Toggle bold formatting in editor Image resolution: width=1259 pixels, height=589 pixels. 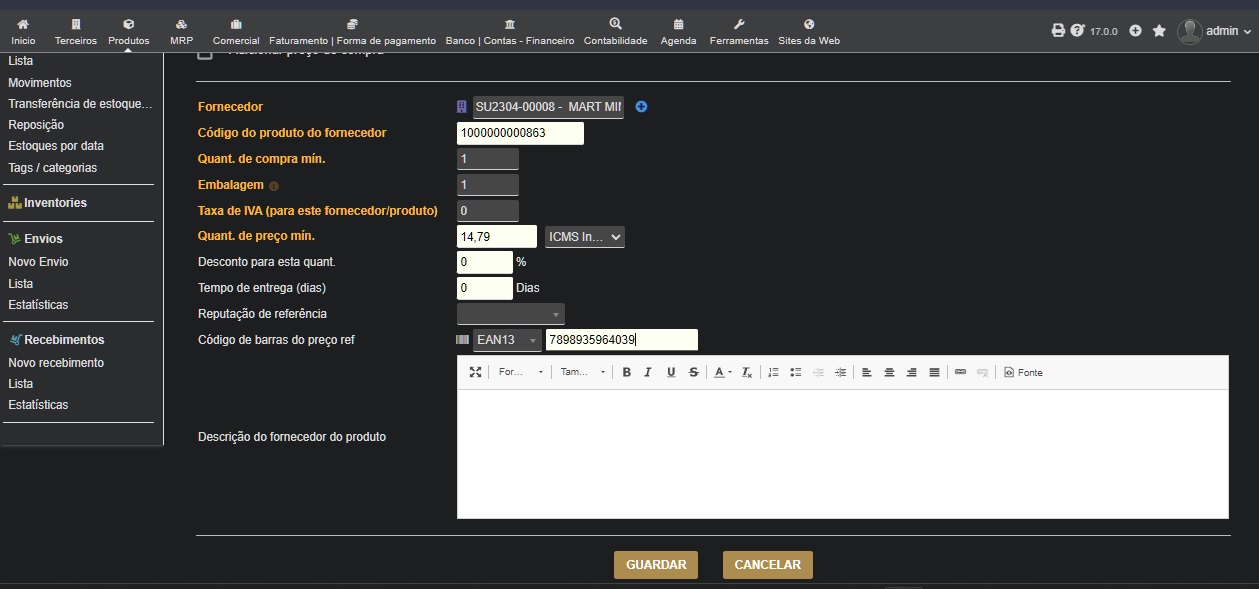coord(627,372)
